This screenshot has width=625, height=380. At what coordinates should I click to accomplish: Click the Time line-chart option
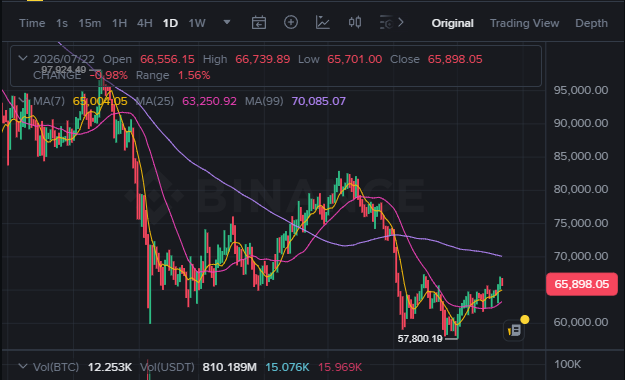pyautogui.click(x=32, y=24)
